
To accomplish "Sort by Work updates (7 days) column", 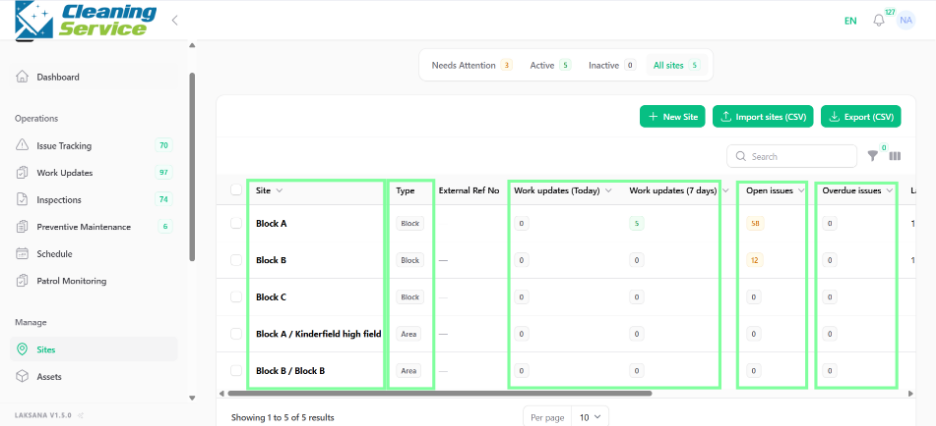I will click(679, 191).
